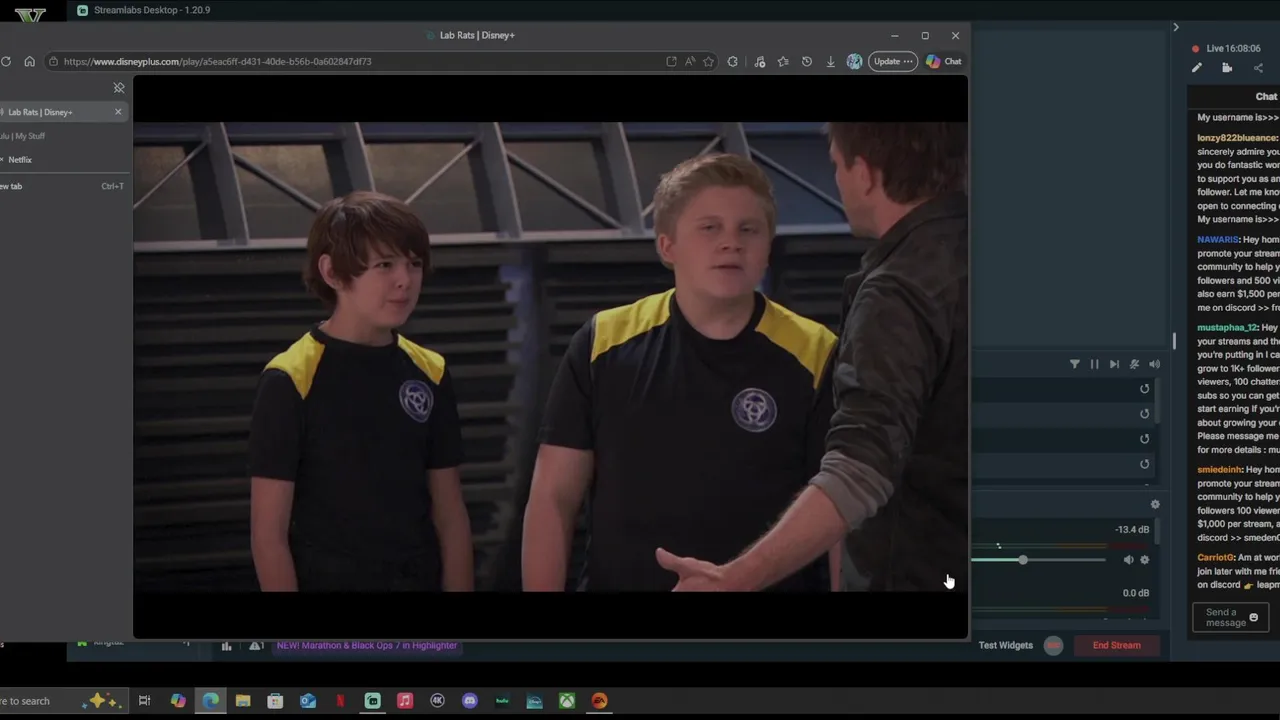
Task: Mute the -13.4 dB audio source
Action: 1129,560
